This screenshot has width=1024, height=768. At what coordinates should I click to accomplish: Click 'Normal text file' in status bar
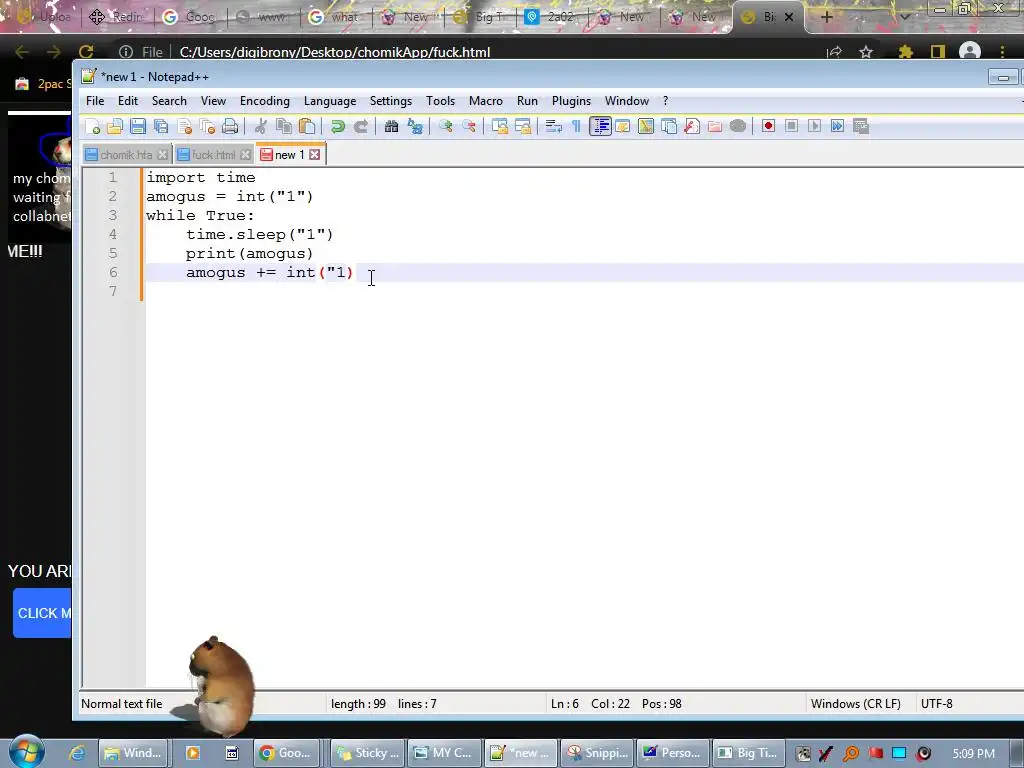[121, 704]
